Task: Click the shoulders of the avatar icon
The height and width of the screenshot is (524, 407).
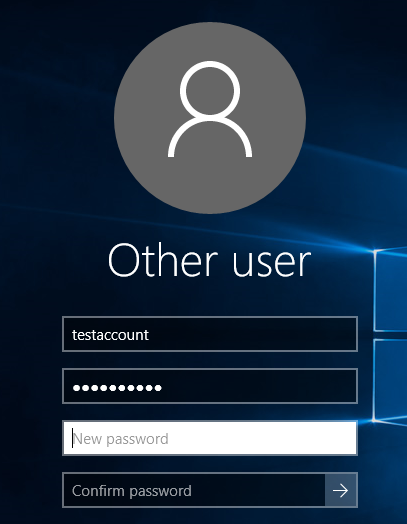Action: click(x=210, y=137)
